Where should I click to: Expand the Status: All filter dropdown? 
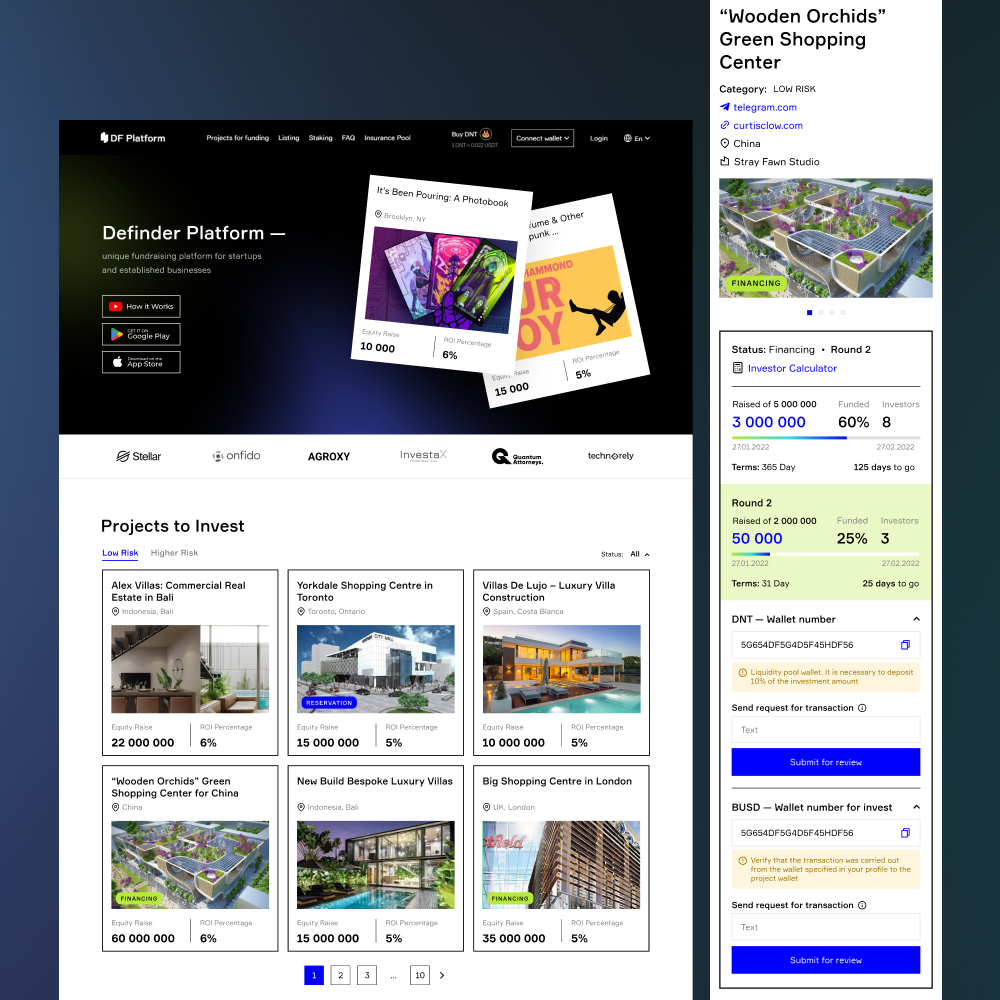click(x=640, y=554)
